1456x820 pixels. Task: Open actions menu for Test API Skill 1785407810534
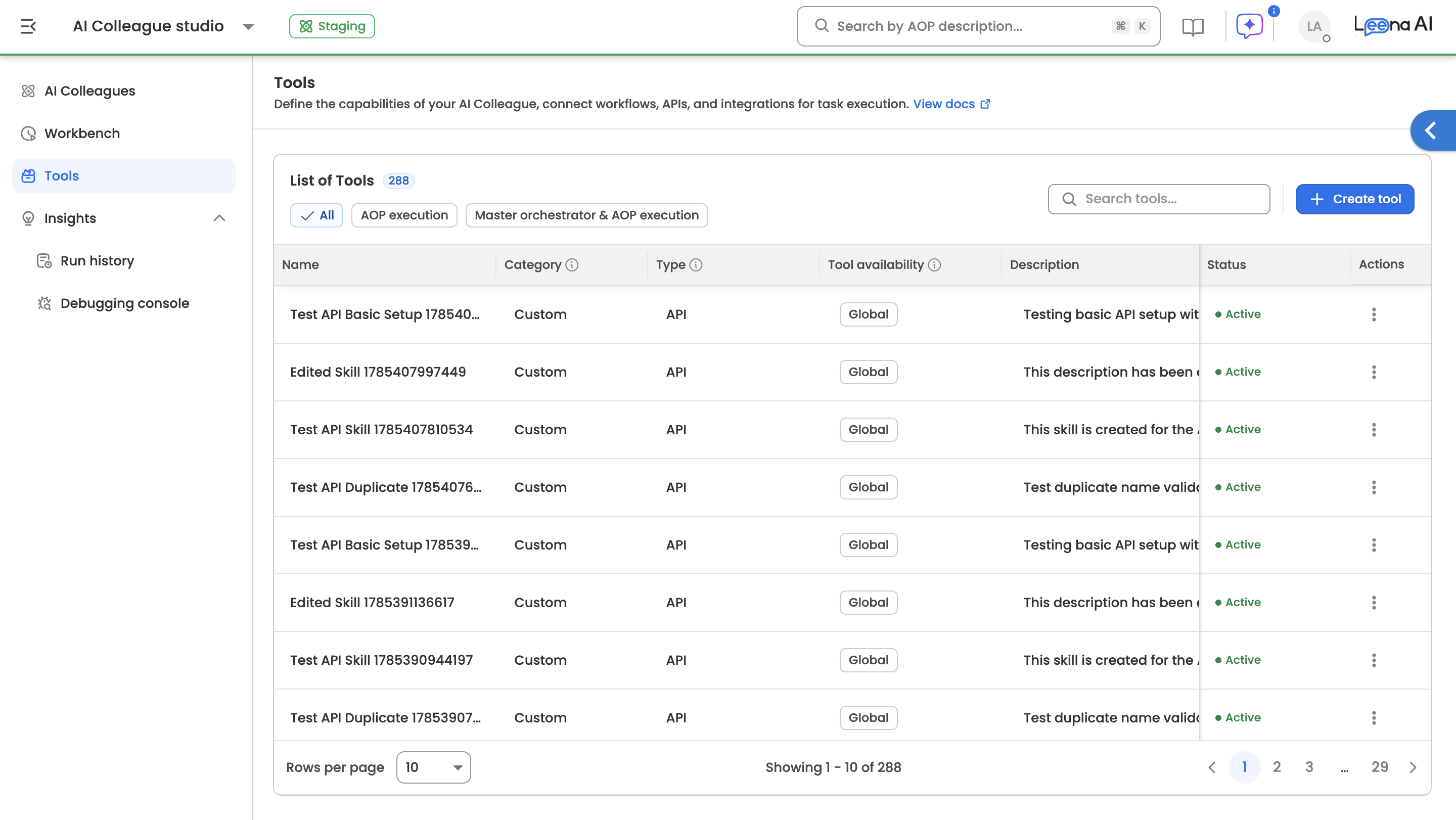pos(1374,430)
